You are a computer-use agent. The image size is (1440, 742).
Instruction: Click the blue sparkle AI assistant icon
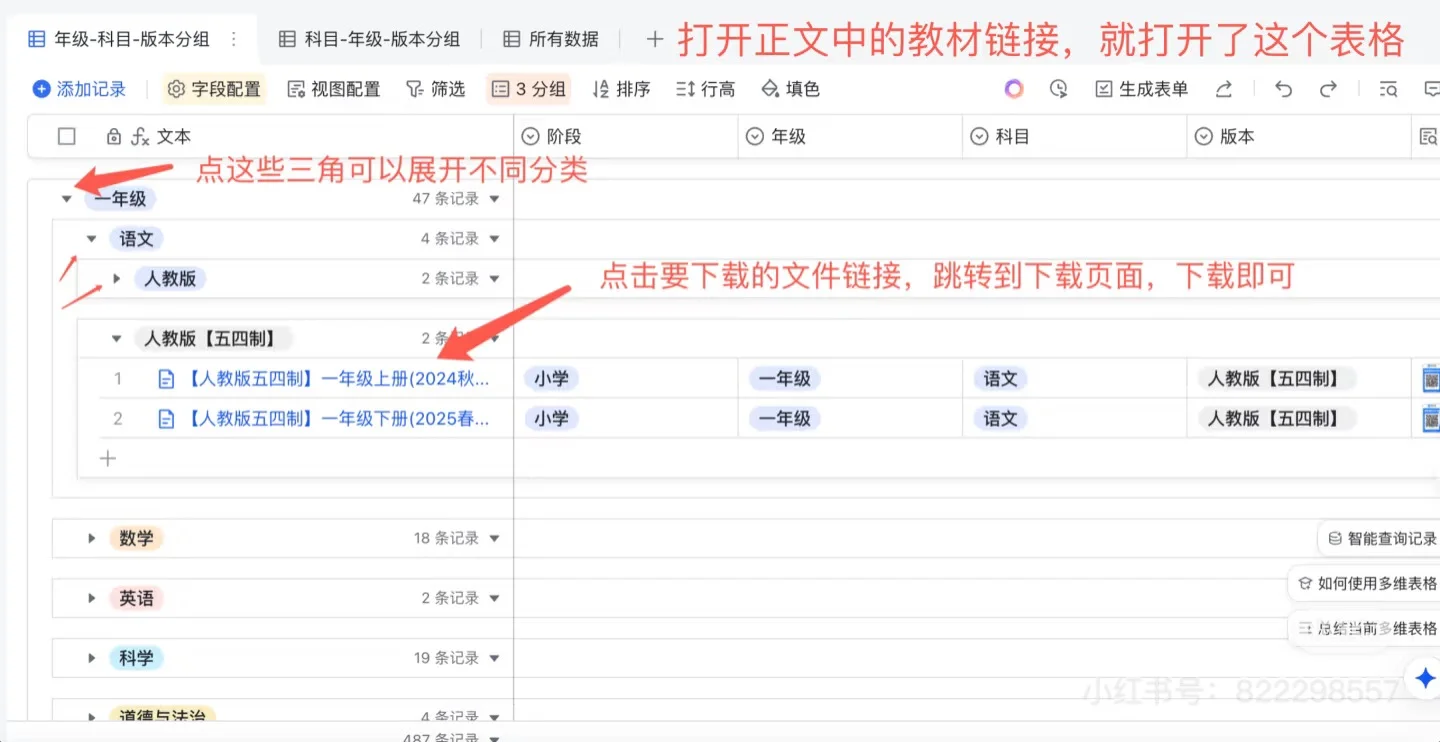point(1424,678)
